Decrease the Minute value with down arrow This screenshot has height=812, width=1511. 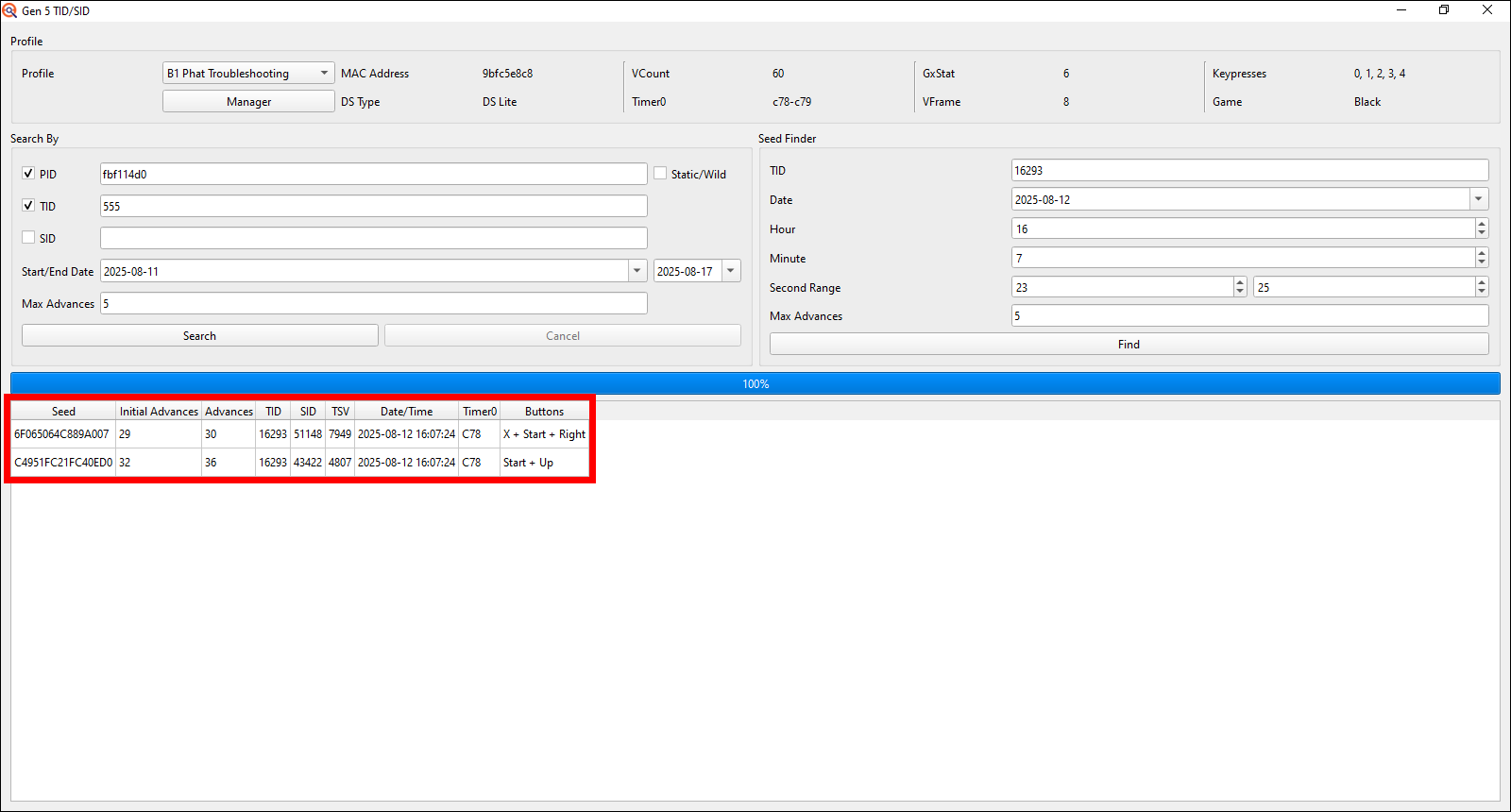point(1482,263)
